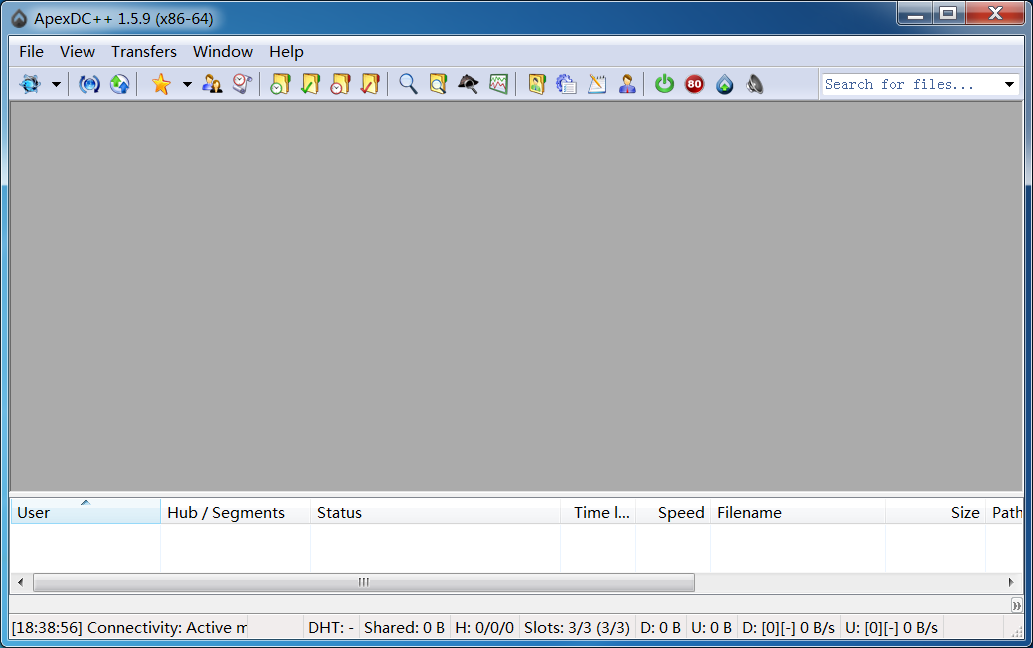Show Network Statistics graph window
The width and height of the screenshot is (1033, 648).
click(x=498, y=85)
